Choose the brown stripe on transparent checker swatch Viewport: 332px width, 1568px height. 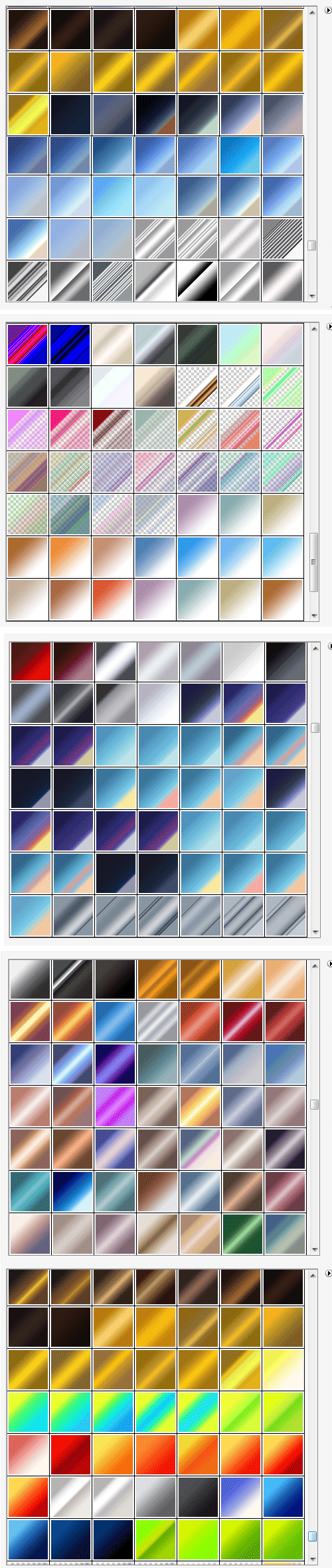(x=198, y=387)
